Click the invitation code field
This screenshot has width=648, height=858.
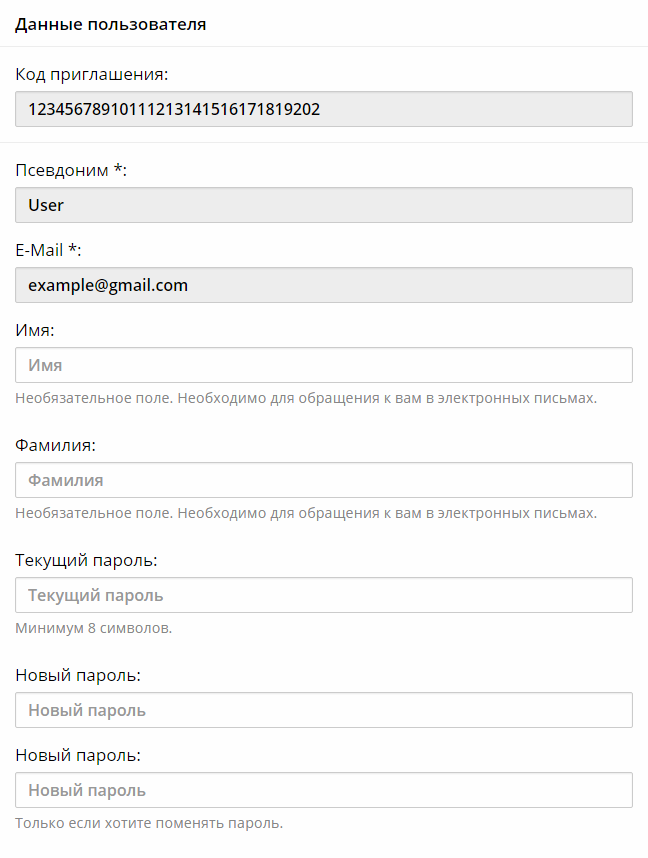[x=324, y=109]
